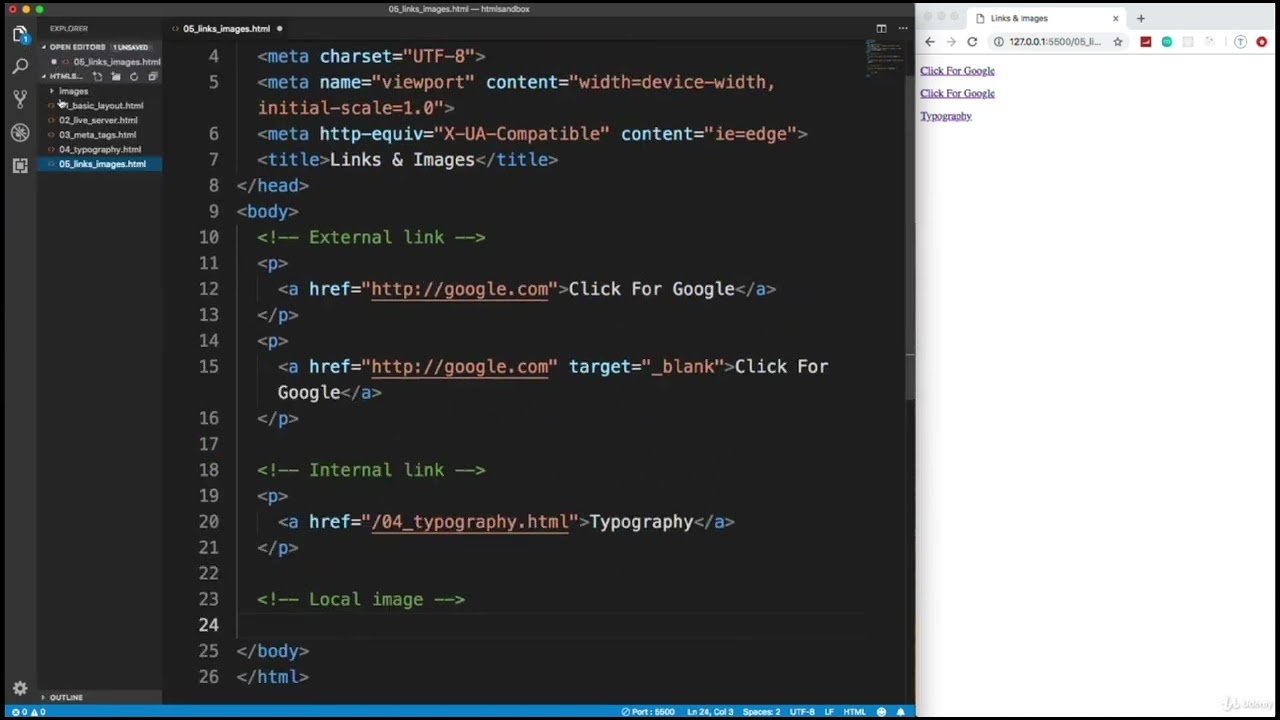This screenshot has height=720, width=1280.
Task: Click the circled T profile icon in Chrome
Action: click(x=1240, y=42)
